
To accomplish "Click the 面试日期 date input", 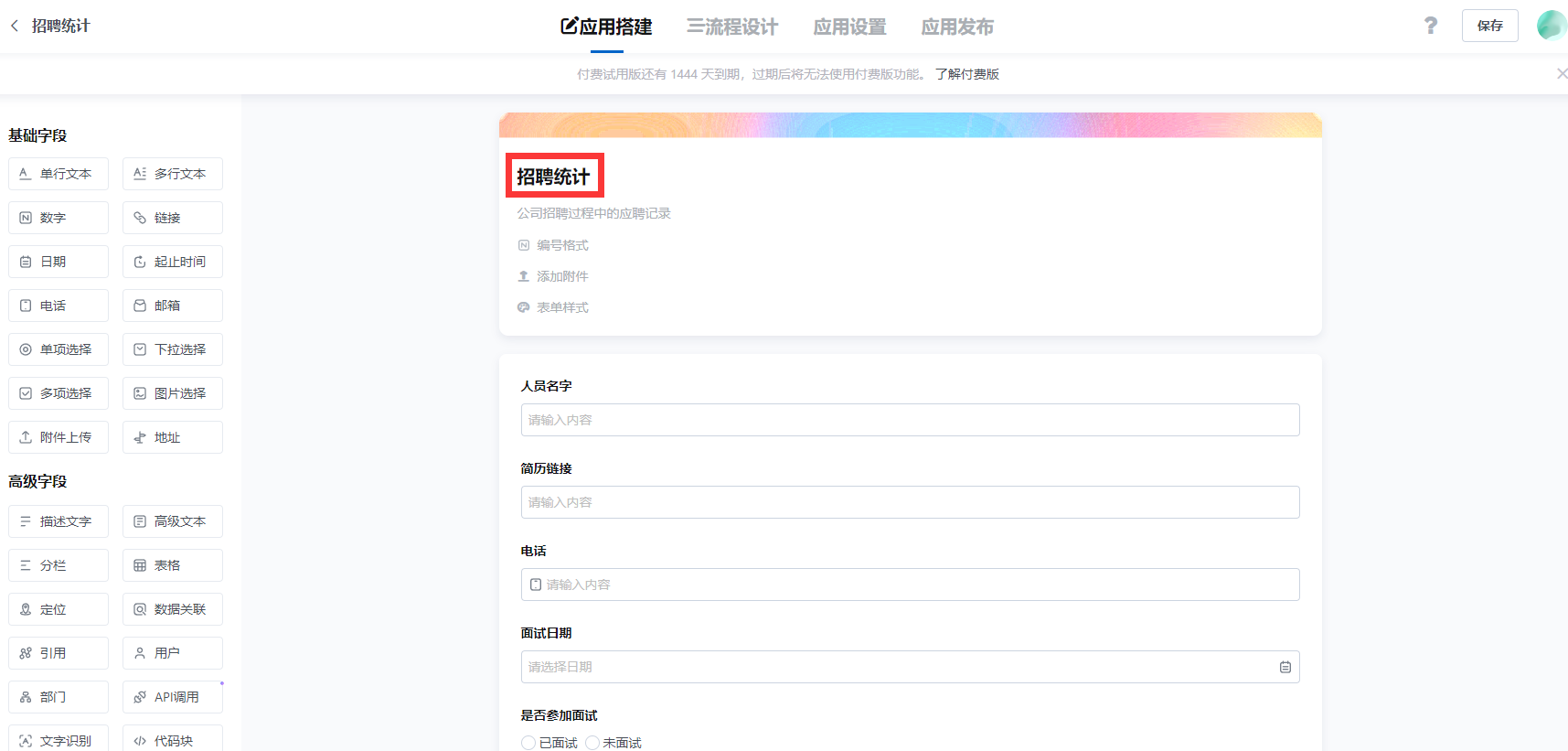I will point(910,667).
